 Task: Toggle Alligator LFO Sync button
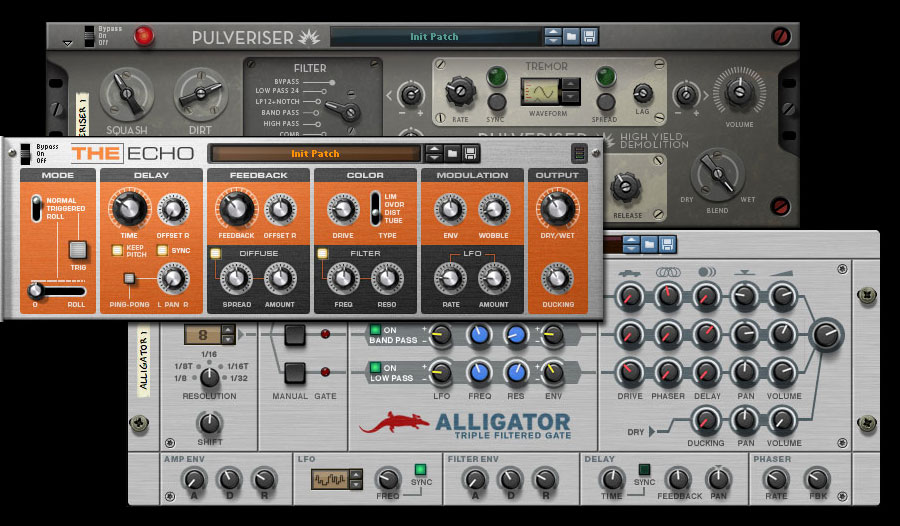click(x=420, y=470)
